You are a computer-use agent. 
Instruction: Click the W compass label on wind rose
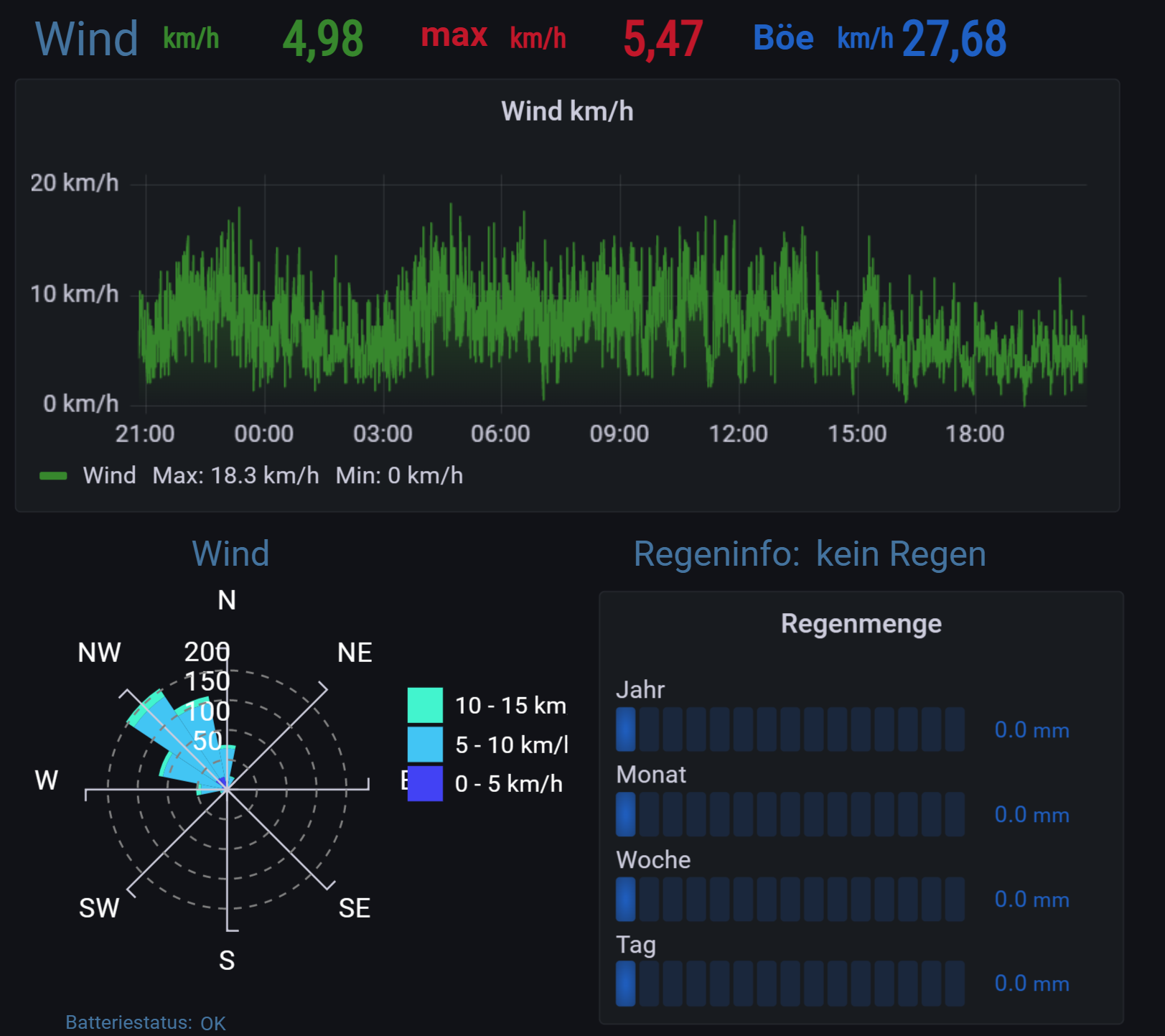(47, 780)
